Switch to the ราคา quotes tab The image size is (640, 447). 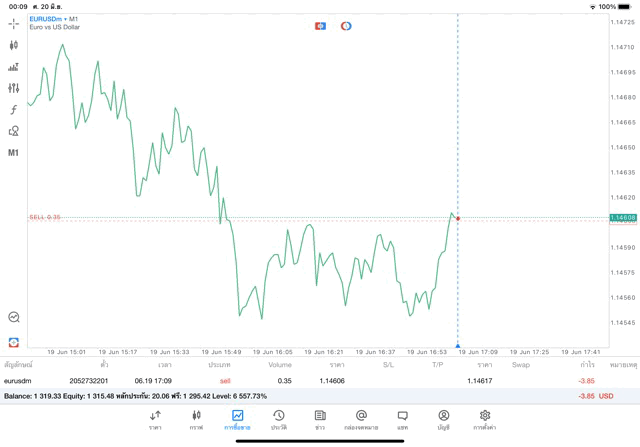[156, 419]
